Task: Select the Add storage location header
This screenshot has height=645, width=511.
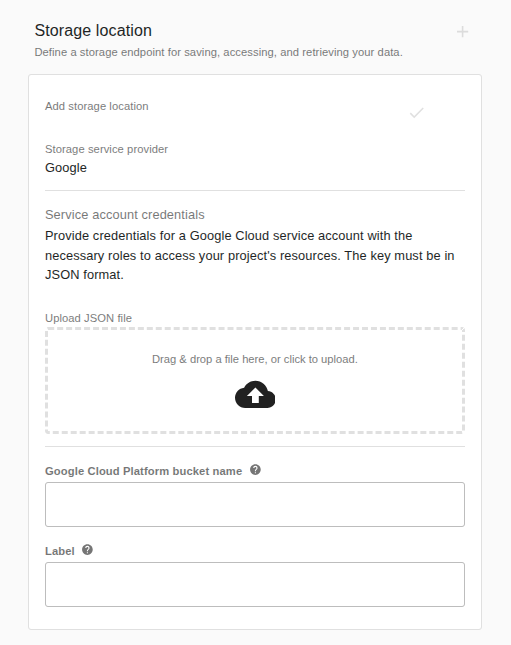Action: pyautogui.click(x=97, y=106)
